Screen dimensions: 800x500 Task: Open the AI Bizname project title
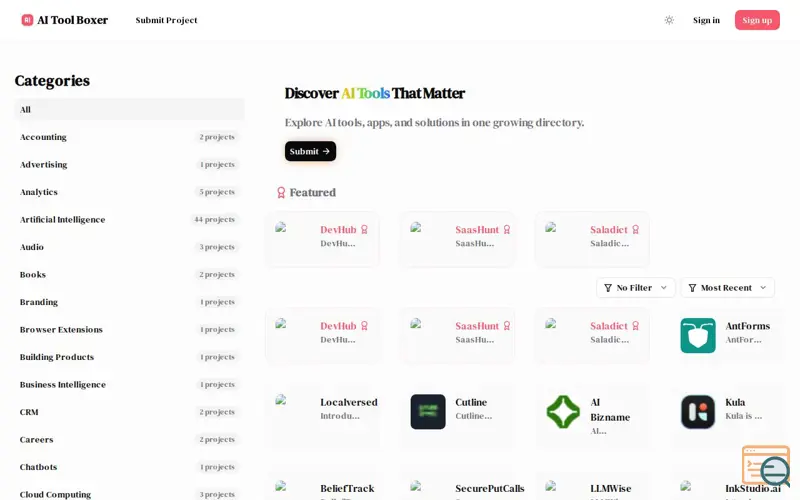tap(610, 410)
